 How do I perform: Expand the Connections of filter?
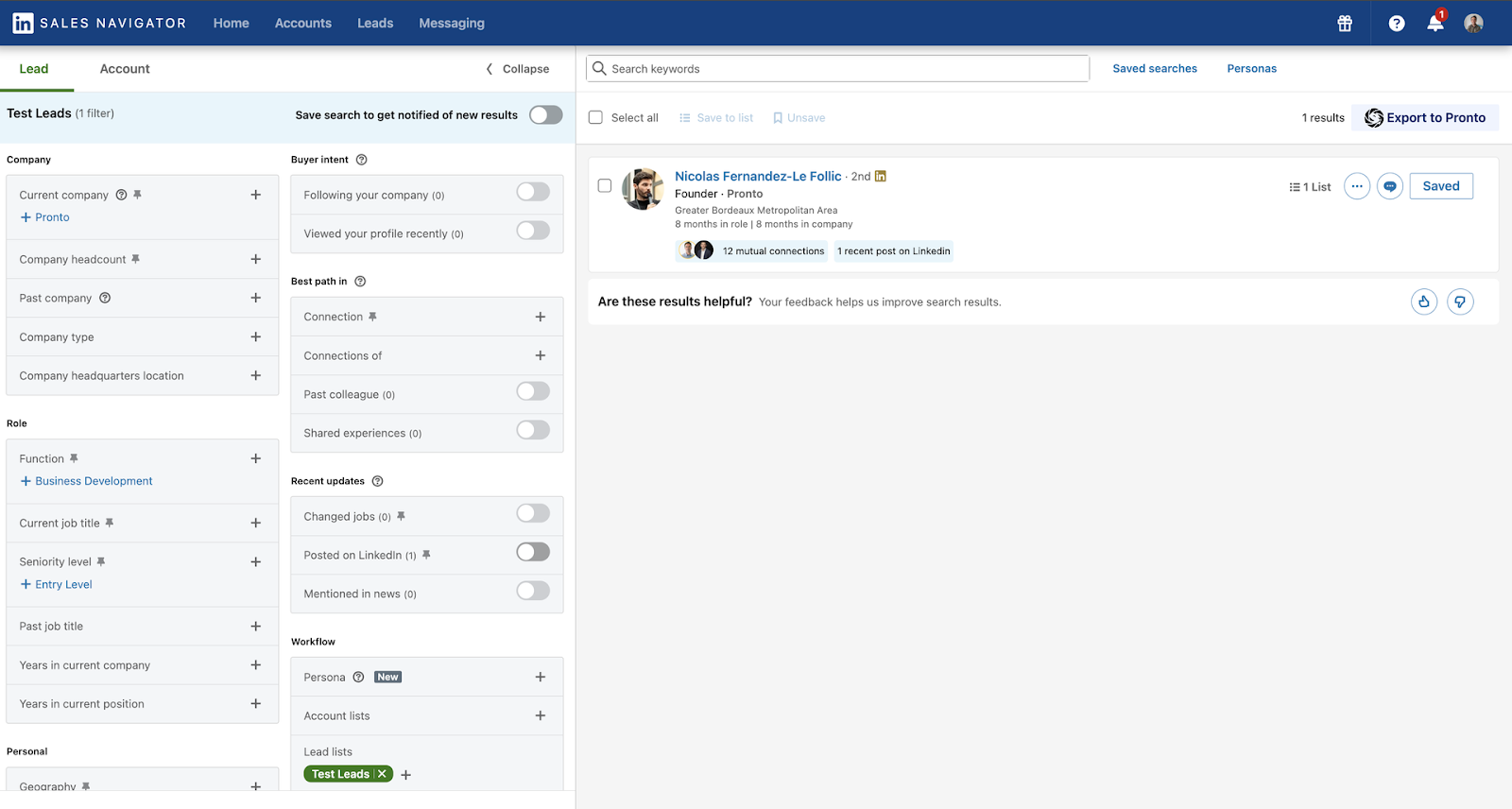click(541, 355)
